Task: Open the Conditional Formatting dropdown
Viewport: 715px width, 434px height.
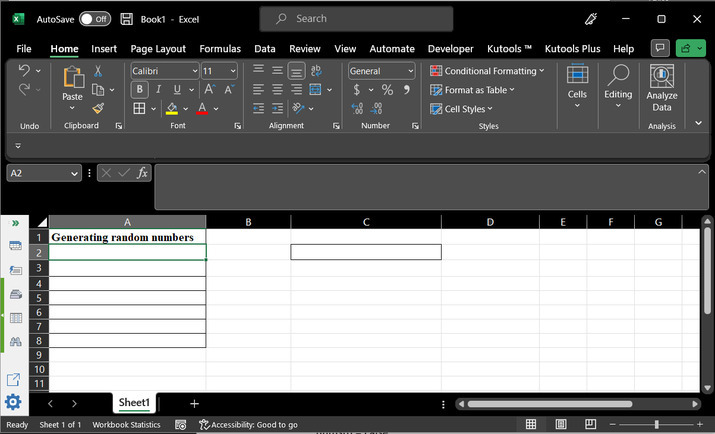Action: [x=487, y=71]
